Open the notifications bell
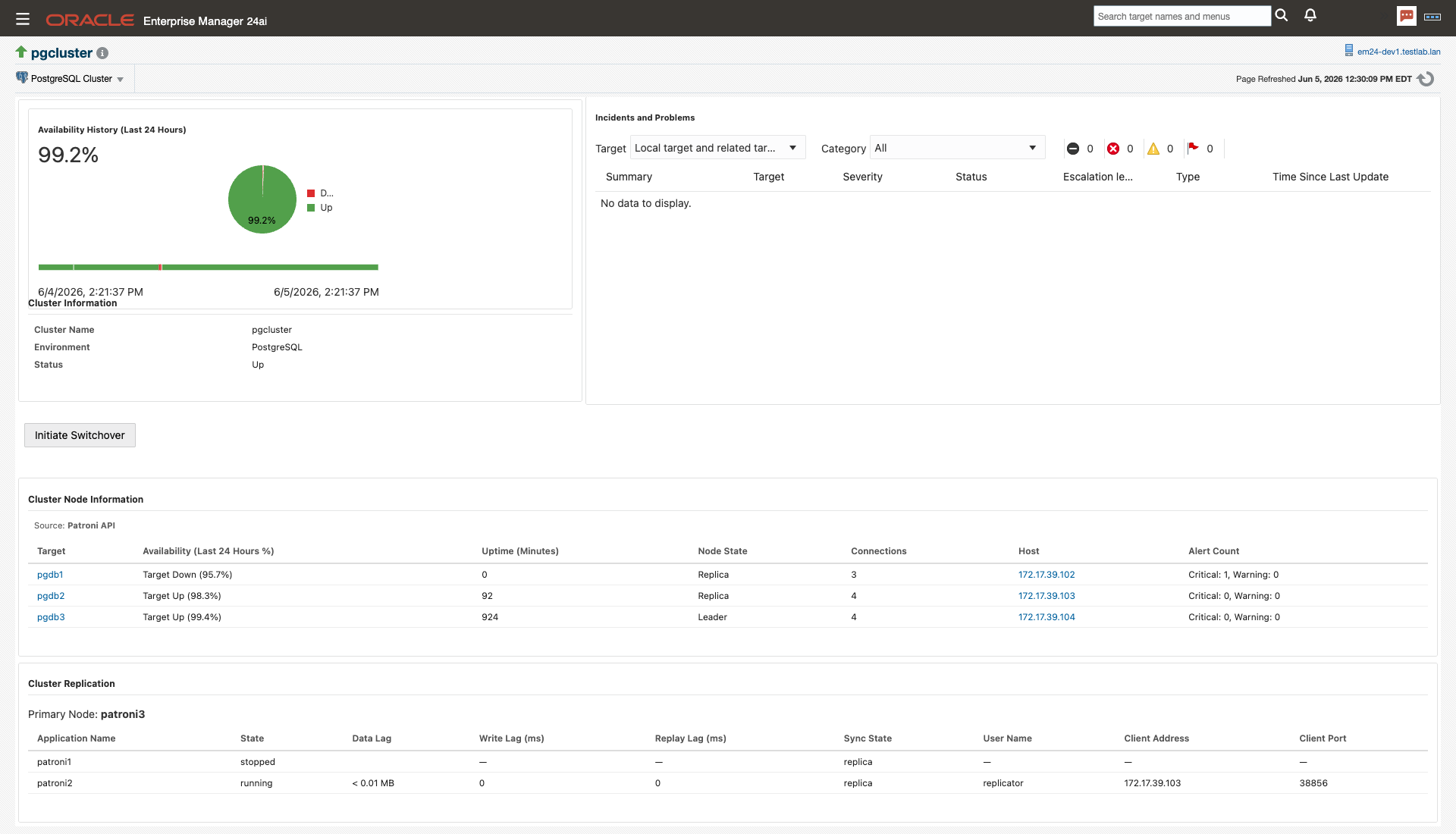The width and height of the screenshot is (1456, 834). 1310,15
